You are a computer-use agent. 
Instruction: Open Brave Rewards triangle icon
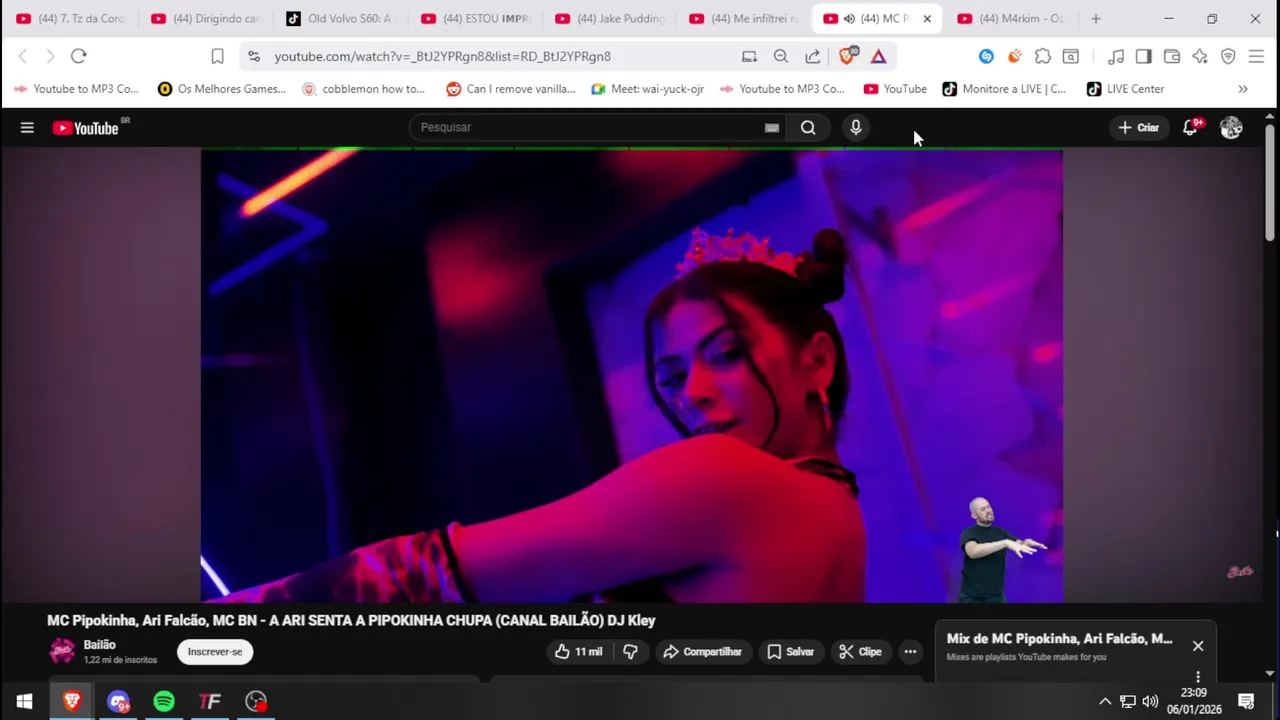pos(878,57)
